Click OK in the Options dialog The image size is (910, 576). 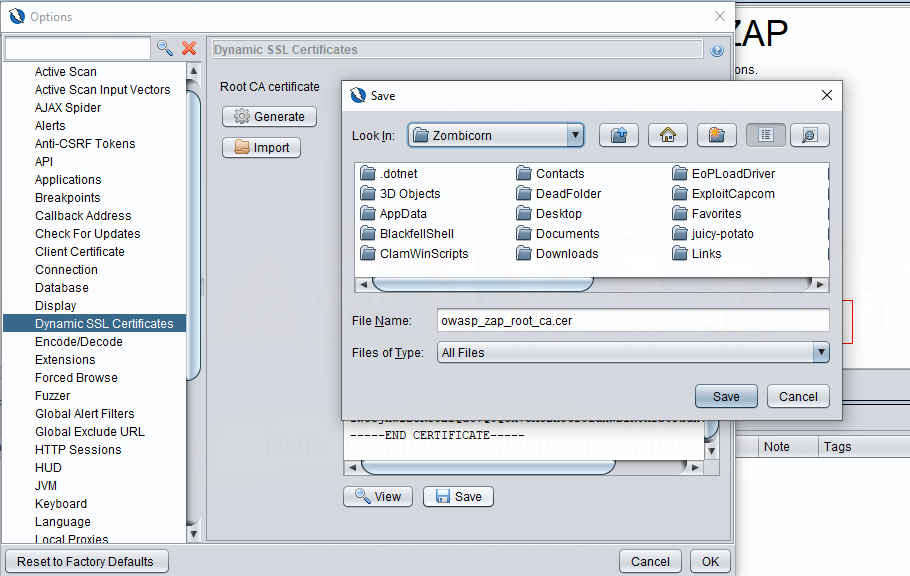tap(710, 562)
